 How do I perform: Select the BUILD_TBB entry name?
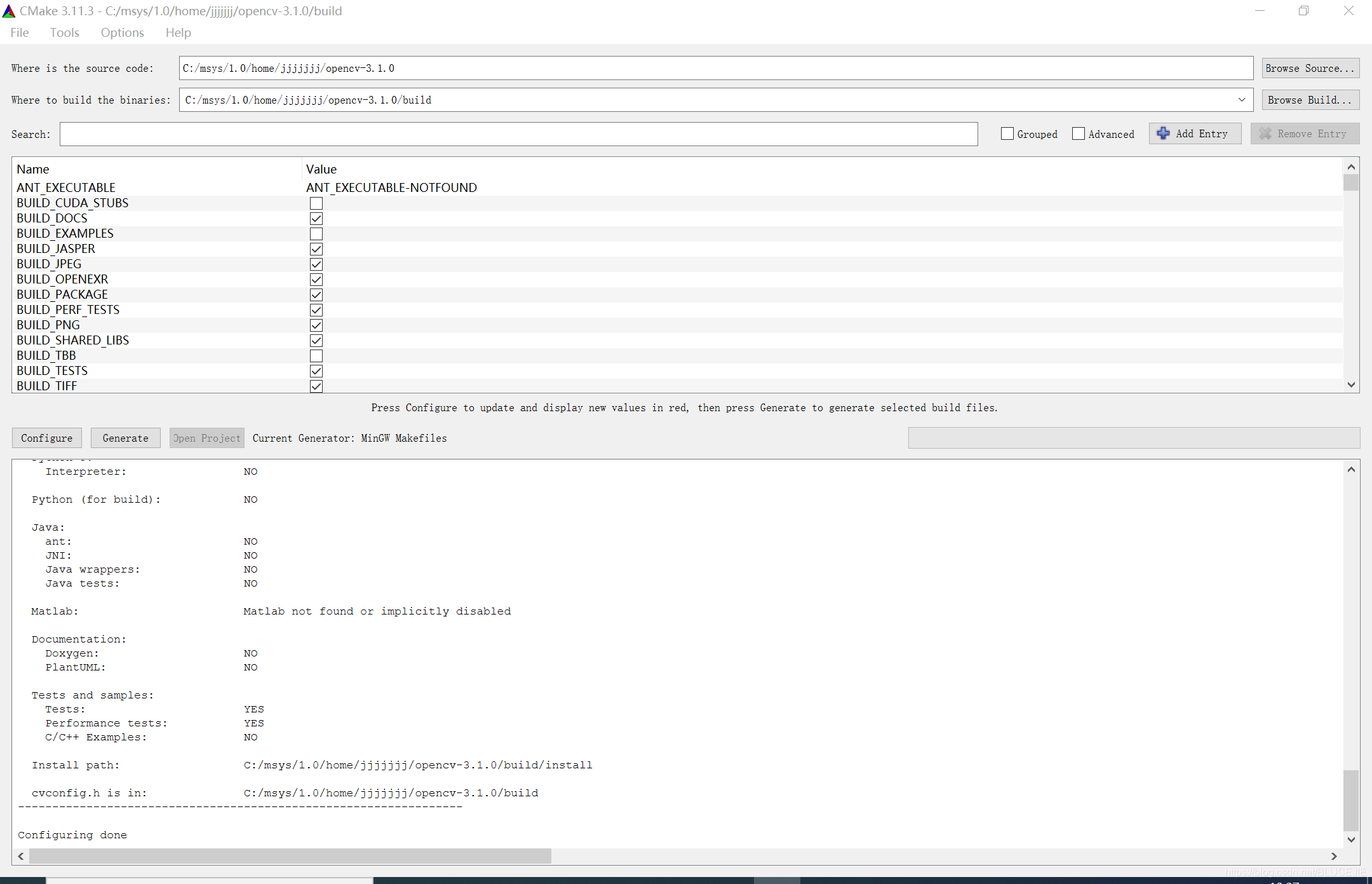[46, 355]
